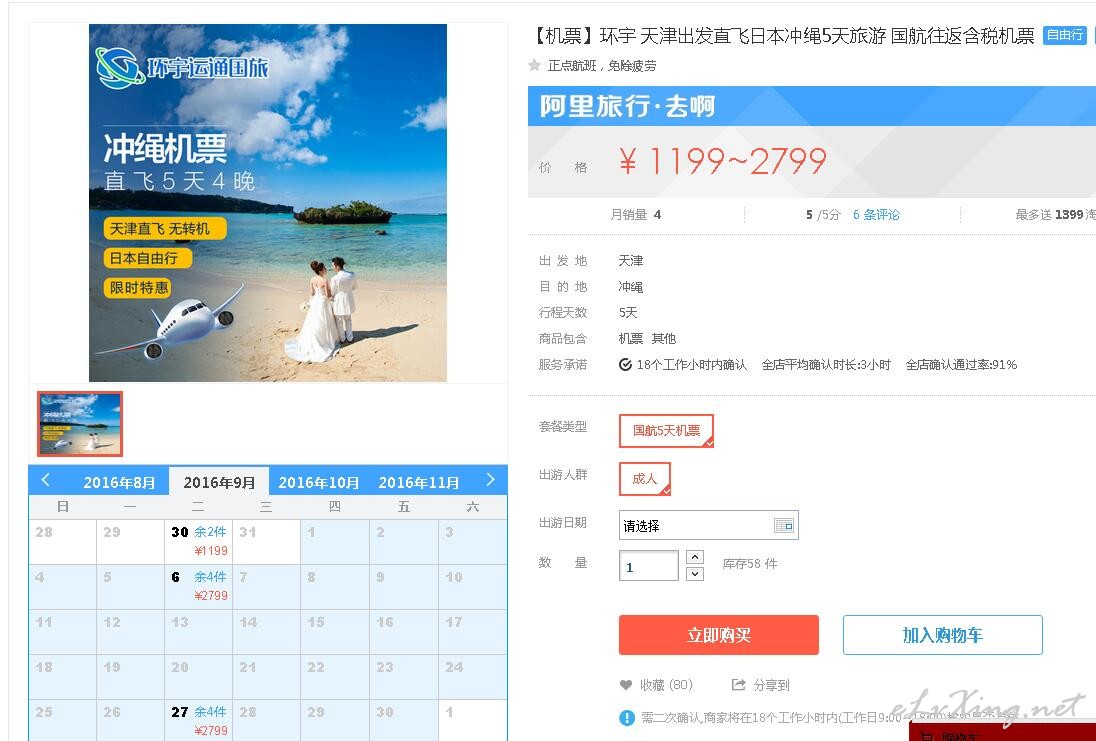Increase quantity with the up arrow
Image resolution: width=1096 pixels, height=741 pixels.
tap(695, 557)
